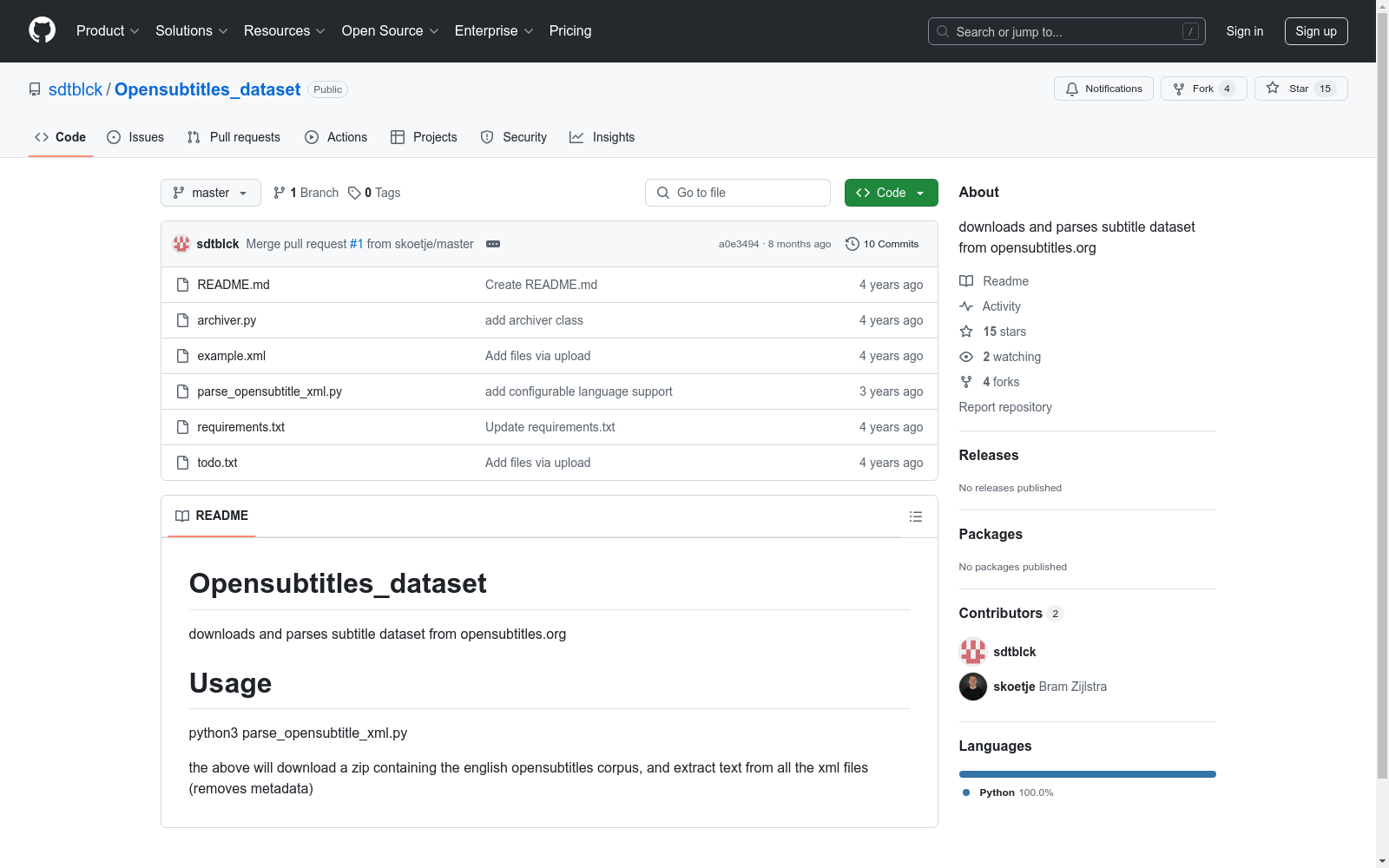Open the Resources menu dropdown
The image size is (1389, 868).
pyautogui.click(x=285, y=31)
